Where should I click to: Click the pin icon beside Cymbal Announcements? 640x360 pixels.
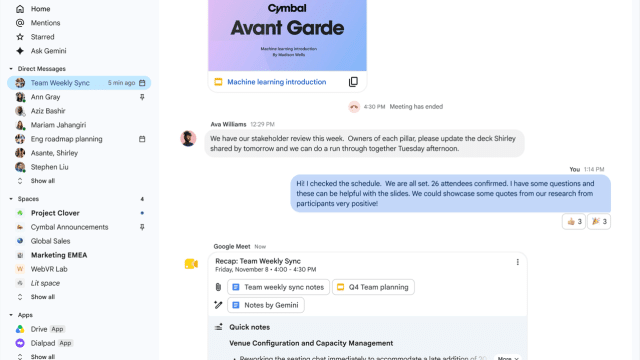[142, 227]
